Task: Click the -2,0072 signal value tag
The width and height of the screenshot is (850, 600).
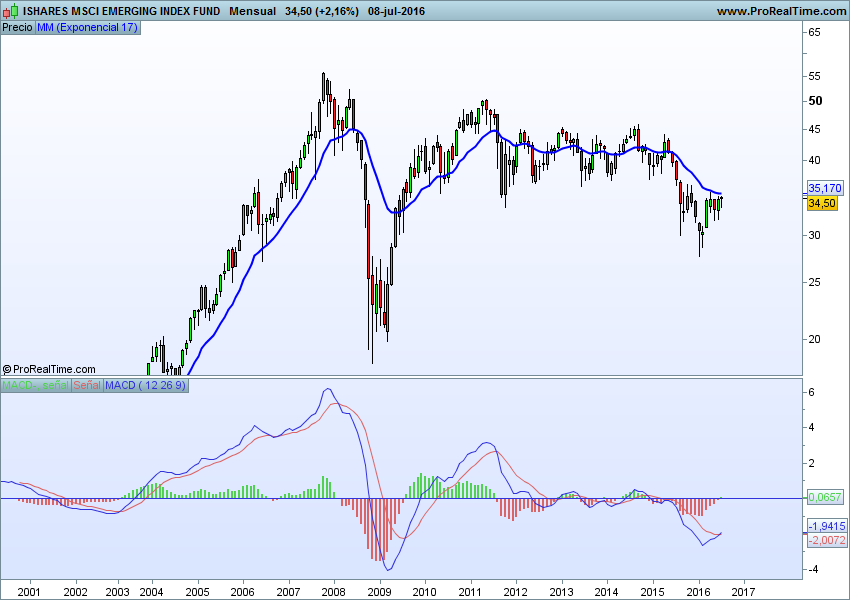Action: (826, 540)
